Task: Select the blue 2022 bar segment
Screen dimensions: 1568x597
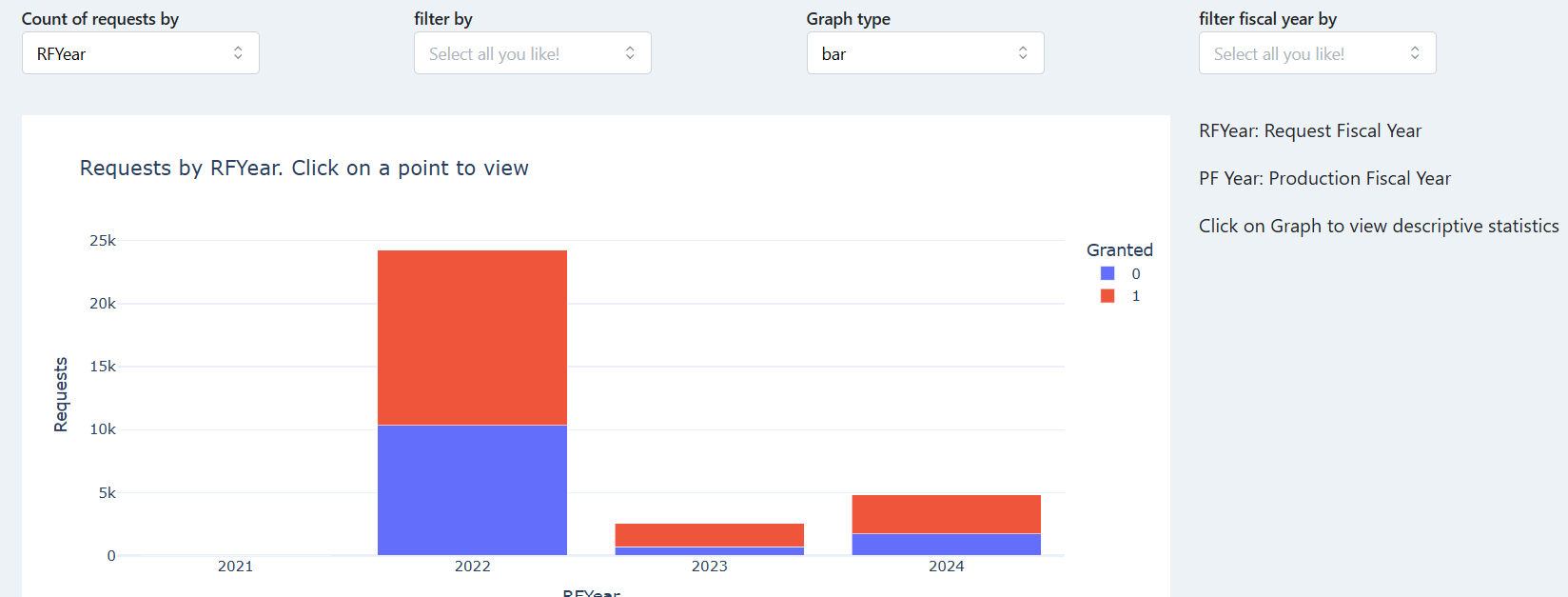Action: 472,489
